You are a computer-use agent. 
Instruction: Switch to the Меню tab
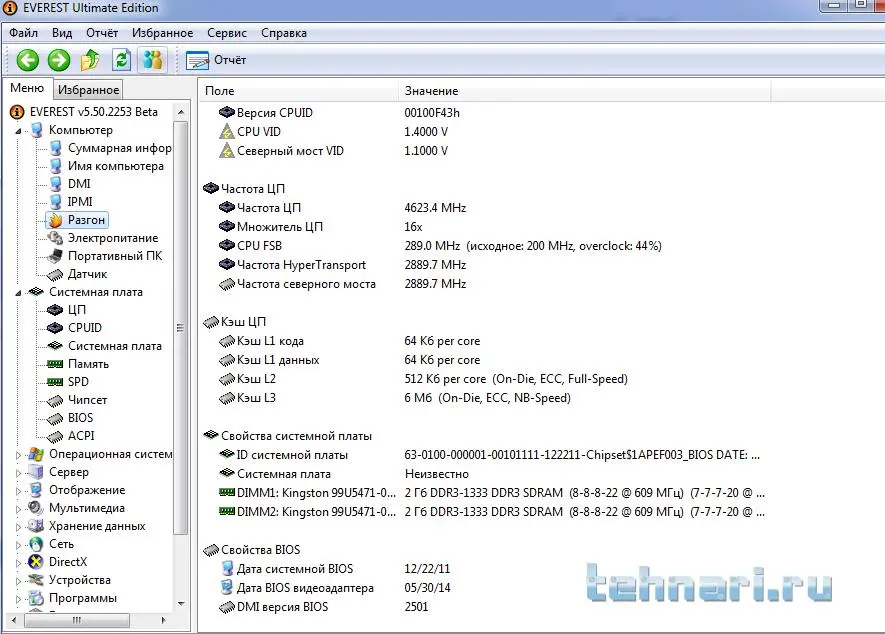[27, 88]
